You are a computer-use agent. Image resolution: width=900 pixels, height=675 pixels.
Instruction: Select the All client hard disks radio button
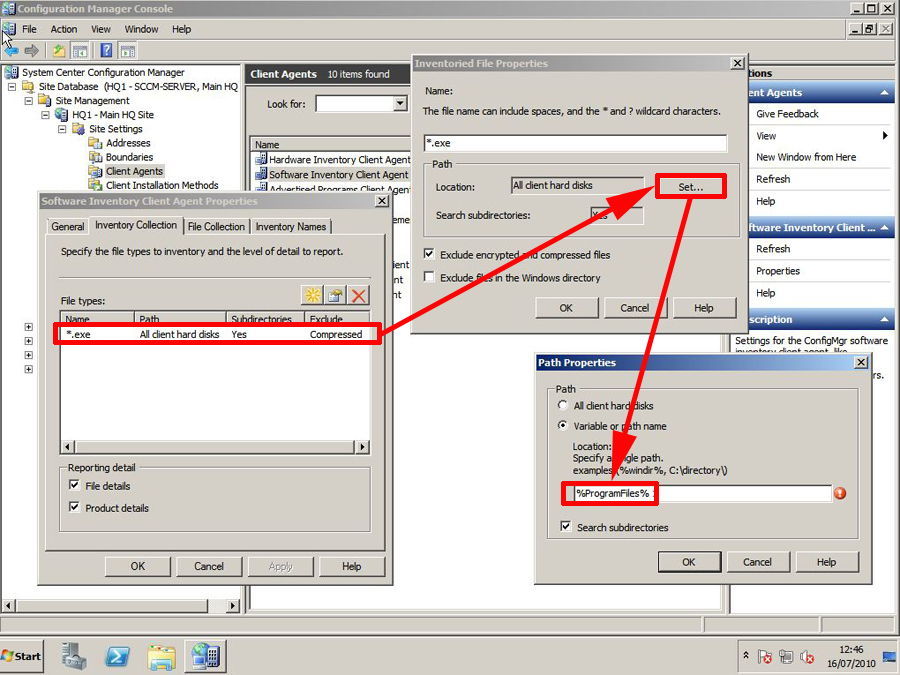(x=562, y=405)
